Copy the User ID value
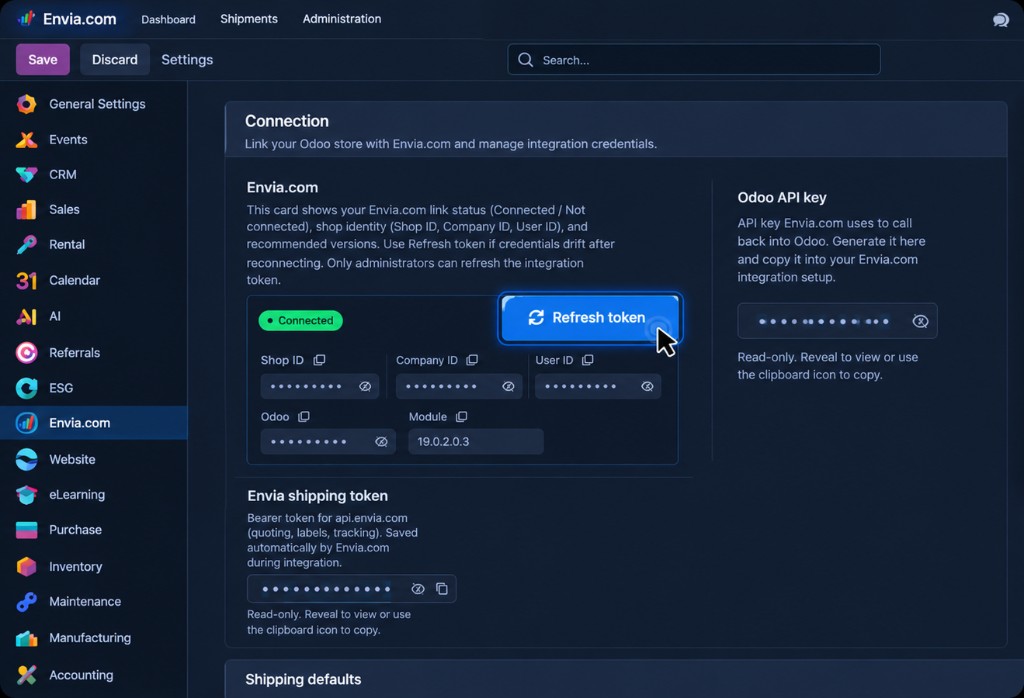 point(588,360)
